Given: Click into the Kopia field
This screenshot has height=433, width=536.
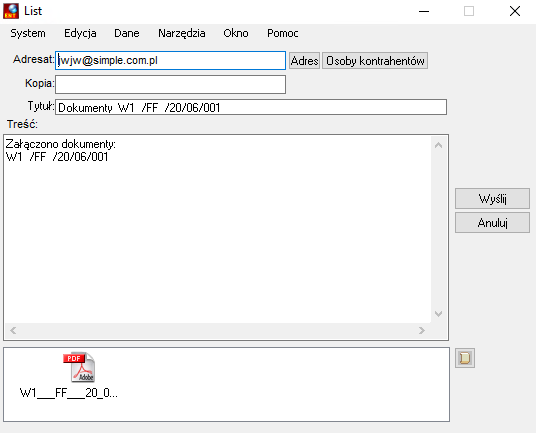Looking at the screenshot, I should 171,84.
